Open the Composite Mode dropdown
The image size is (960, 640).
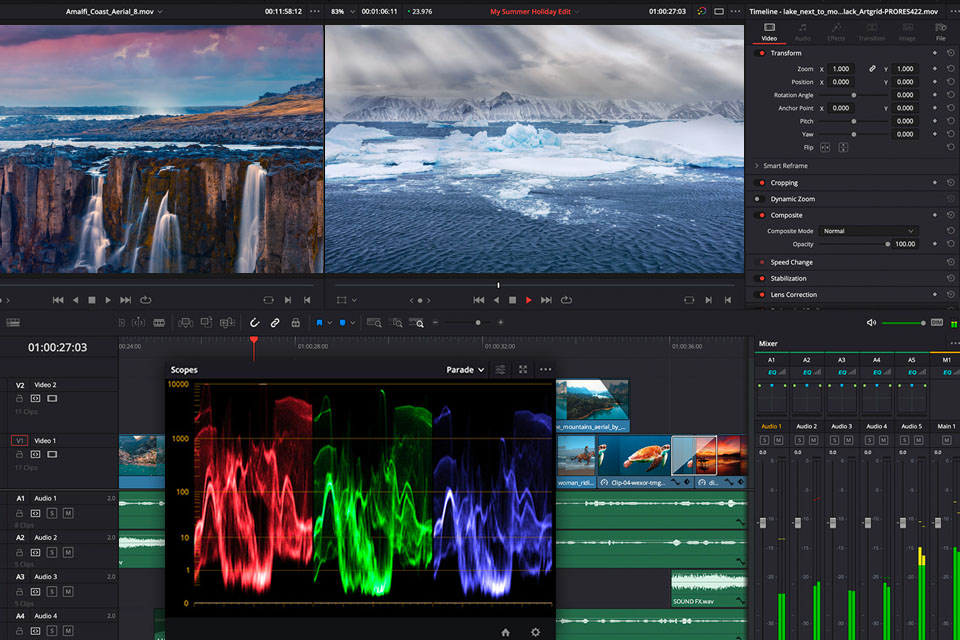point(868,231)
